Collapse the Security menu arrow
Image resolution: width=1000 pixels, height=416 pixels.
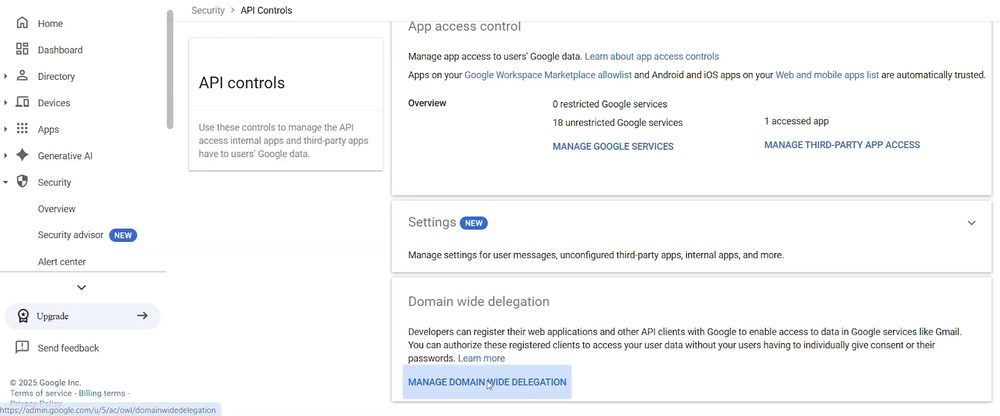6,182
